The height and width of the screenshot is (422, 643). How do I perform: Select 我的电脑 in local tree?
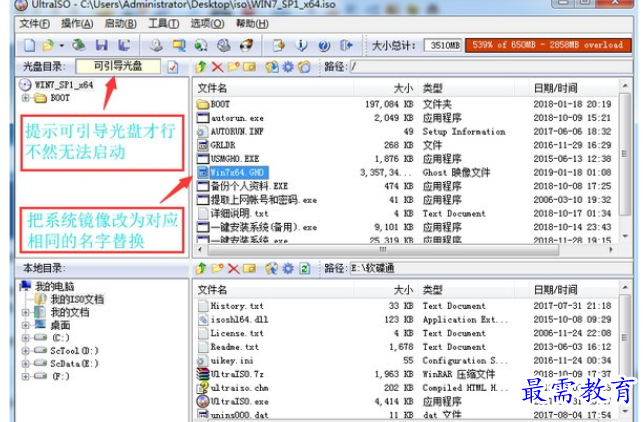[x=55, y=286]
